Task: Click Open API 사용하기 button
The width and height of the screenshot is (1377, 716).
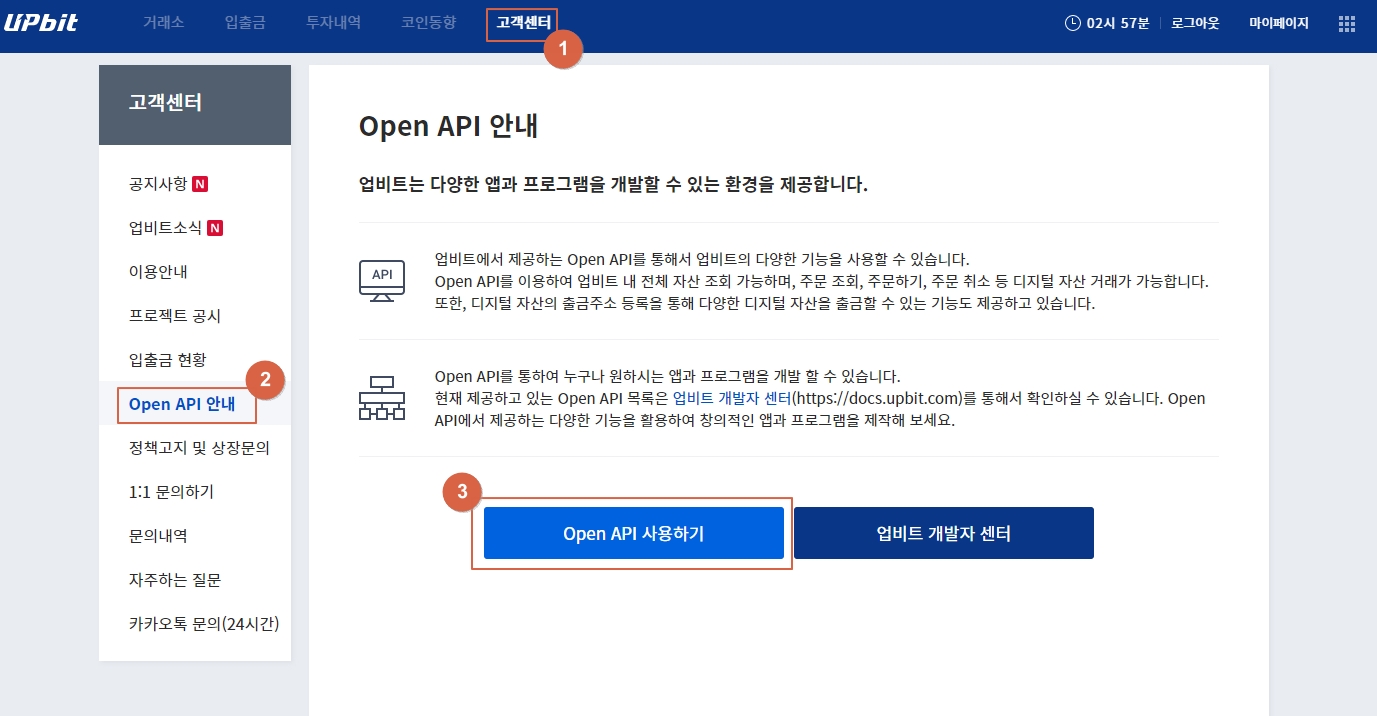Action: tap(634, 533)
